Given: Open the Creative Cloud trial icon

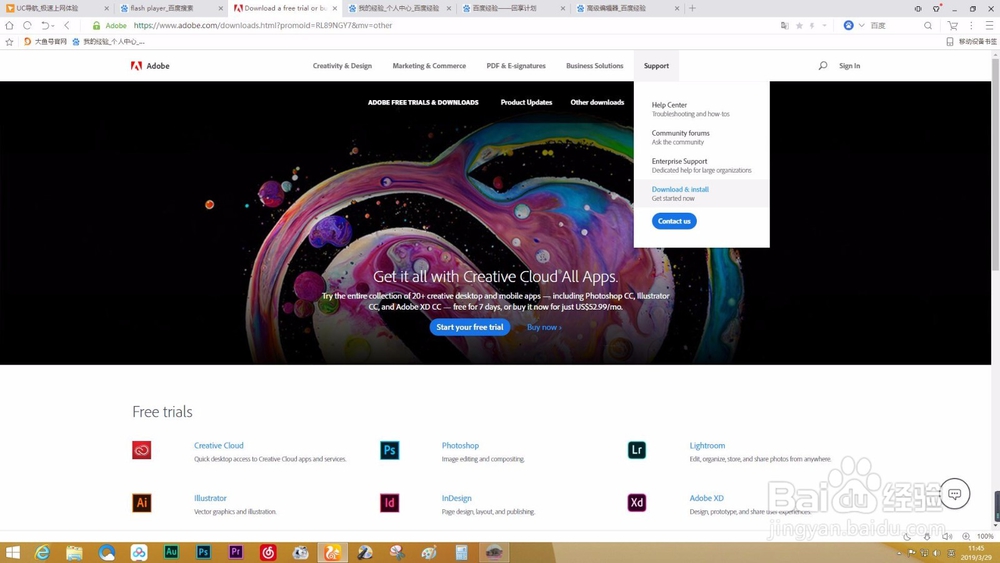Looking at the screenshot, I should point(142,450).
